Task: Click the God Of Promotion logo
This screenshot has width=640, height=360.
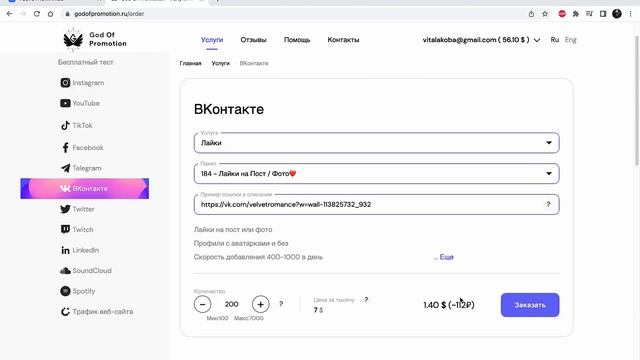Action: point(95,40)
